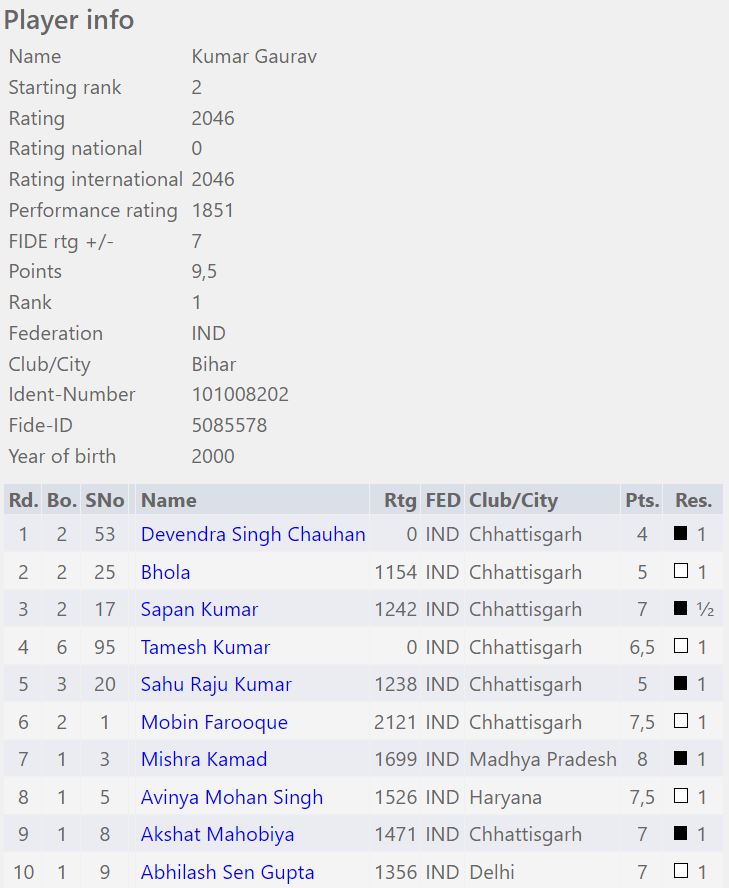This screenshot has height=888, width=729.
Task: Click the black color square in Mishra Kamad's row
Action: (681, 759)
